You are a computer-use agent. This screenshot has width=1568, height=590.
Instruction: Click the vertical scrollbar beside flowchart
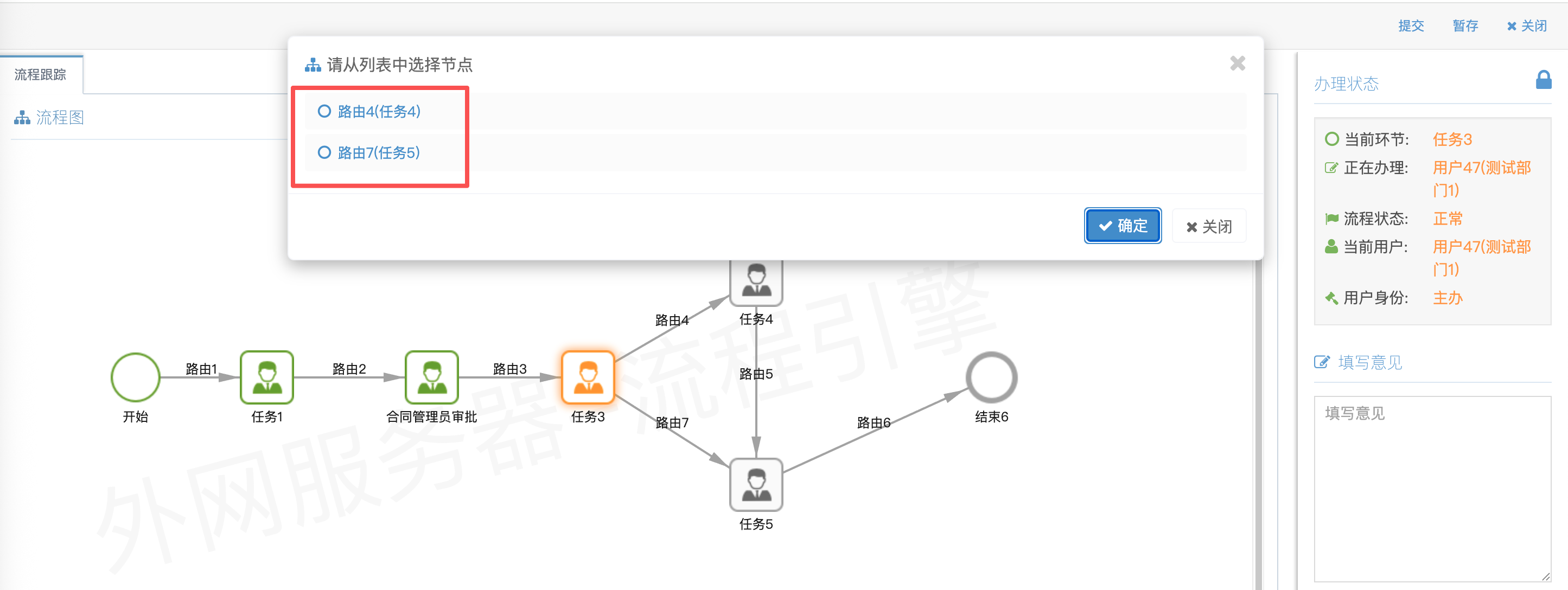1258,425
